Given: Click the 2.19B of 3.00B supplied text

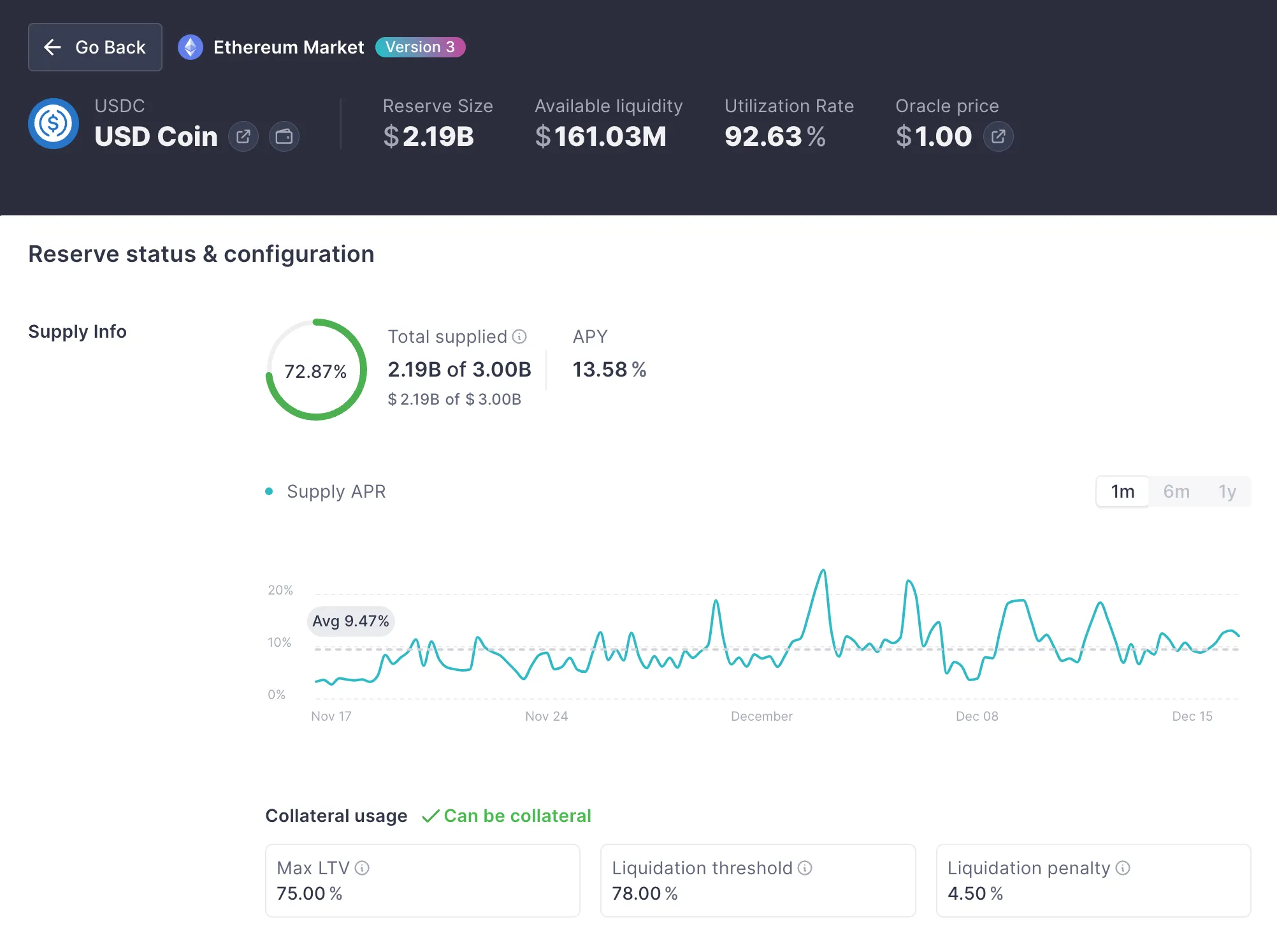Looking at the screenshot, I should coord(459,370).
